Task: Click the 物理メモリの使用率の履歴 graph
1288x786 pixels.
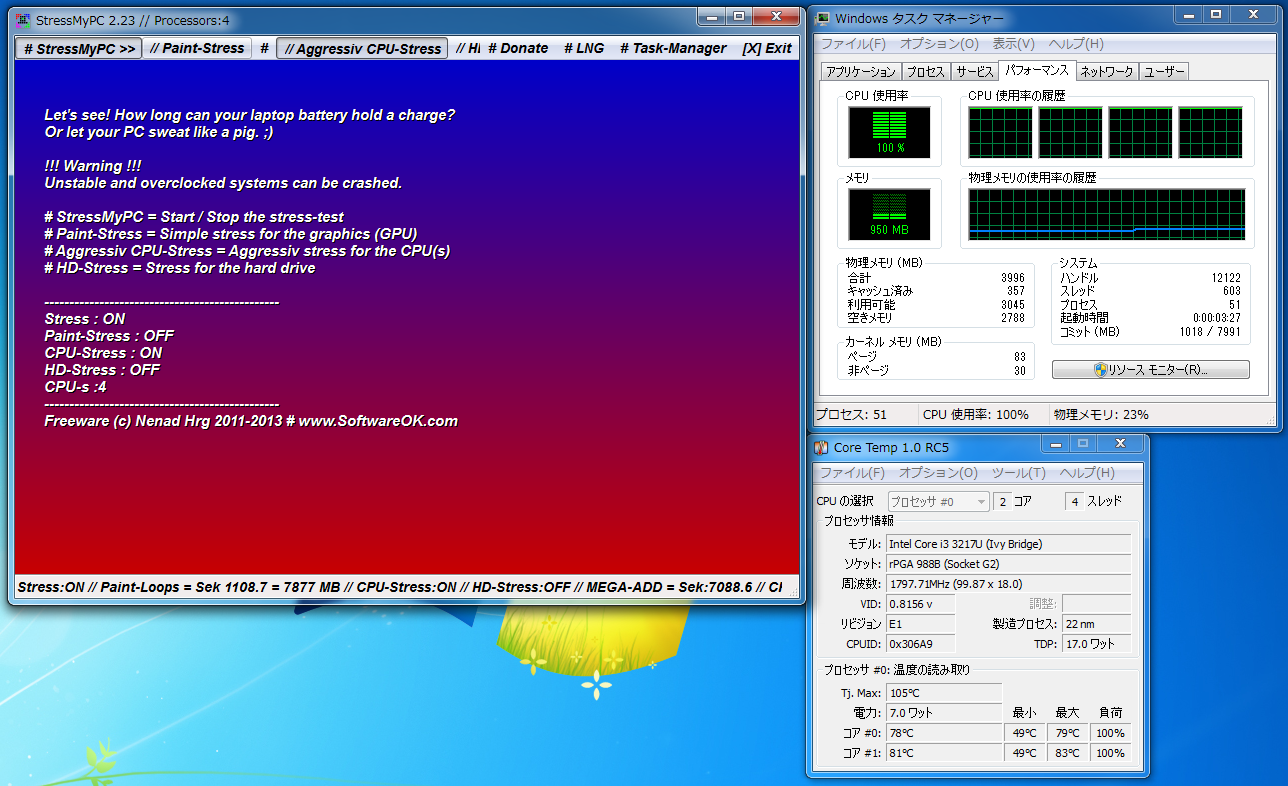Action: 1106,214
